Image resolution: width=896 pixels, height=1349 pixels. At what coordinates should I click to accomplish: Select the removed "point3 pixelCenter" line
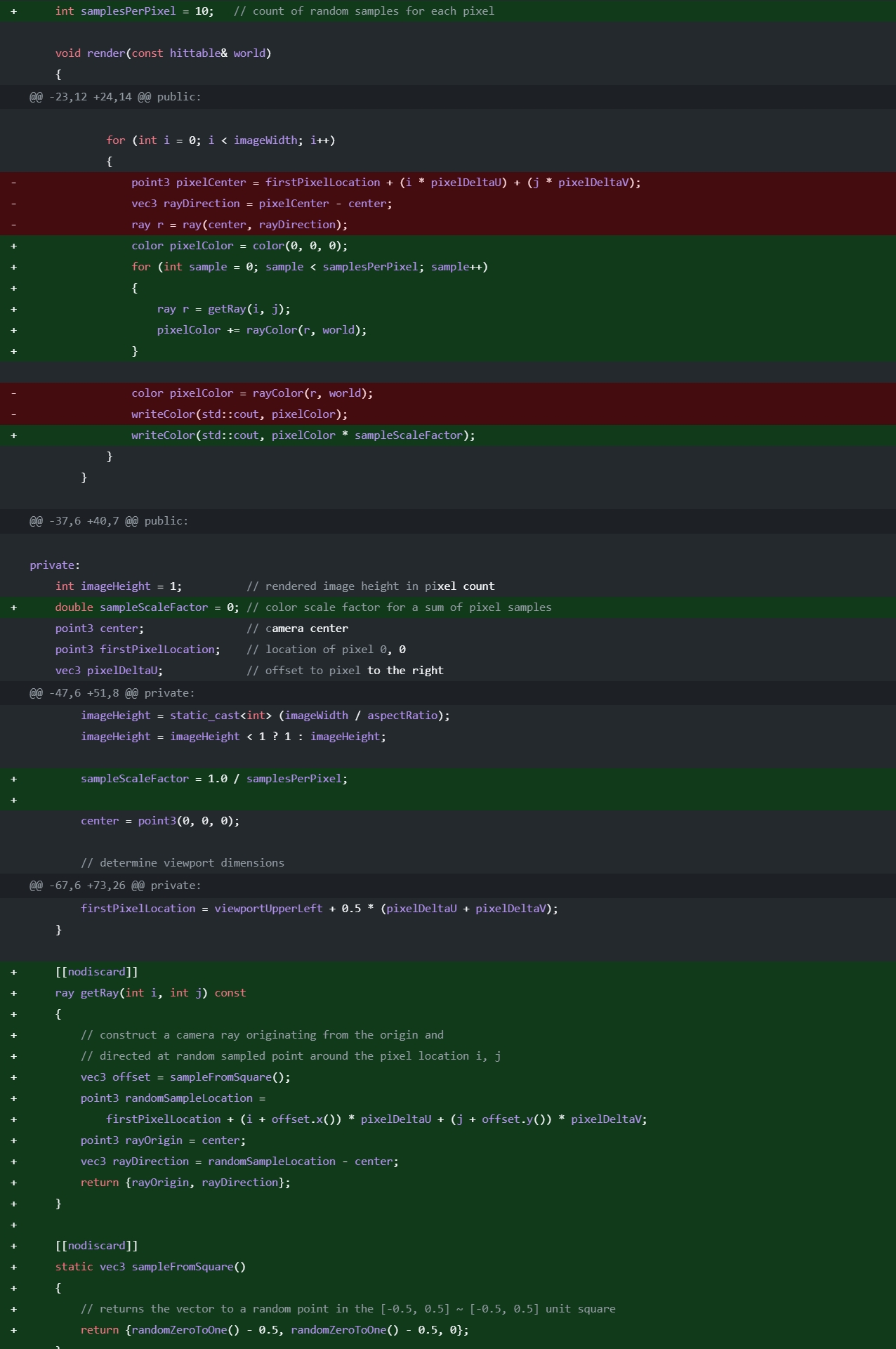click(448, 183)
